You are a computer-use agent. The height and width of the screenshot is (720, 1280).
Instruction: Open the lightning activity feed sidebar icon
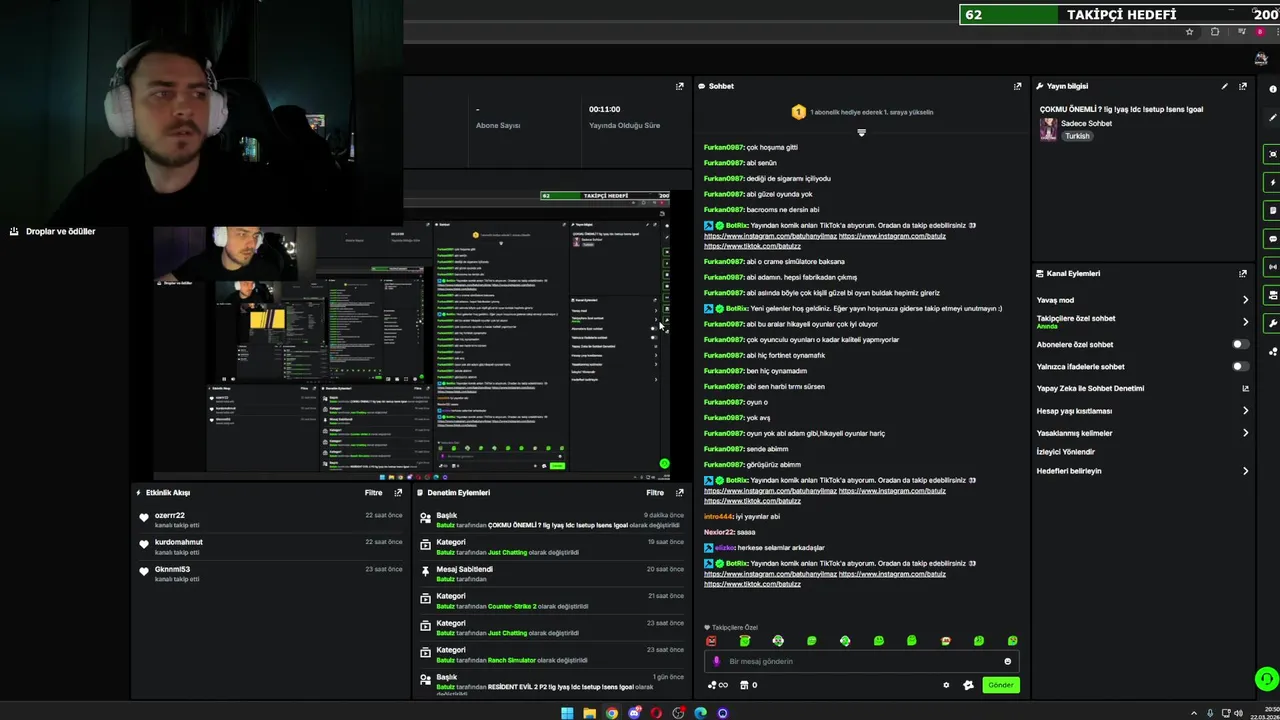pyautogui.click(x=1272, y=182)
